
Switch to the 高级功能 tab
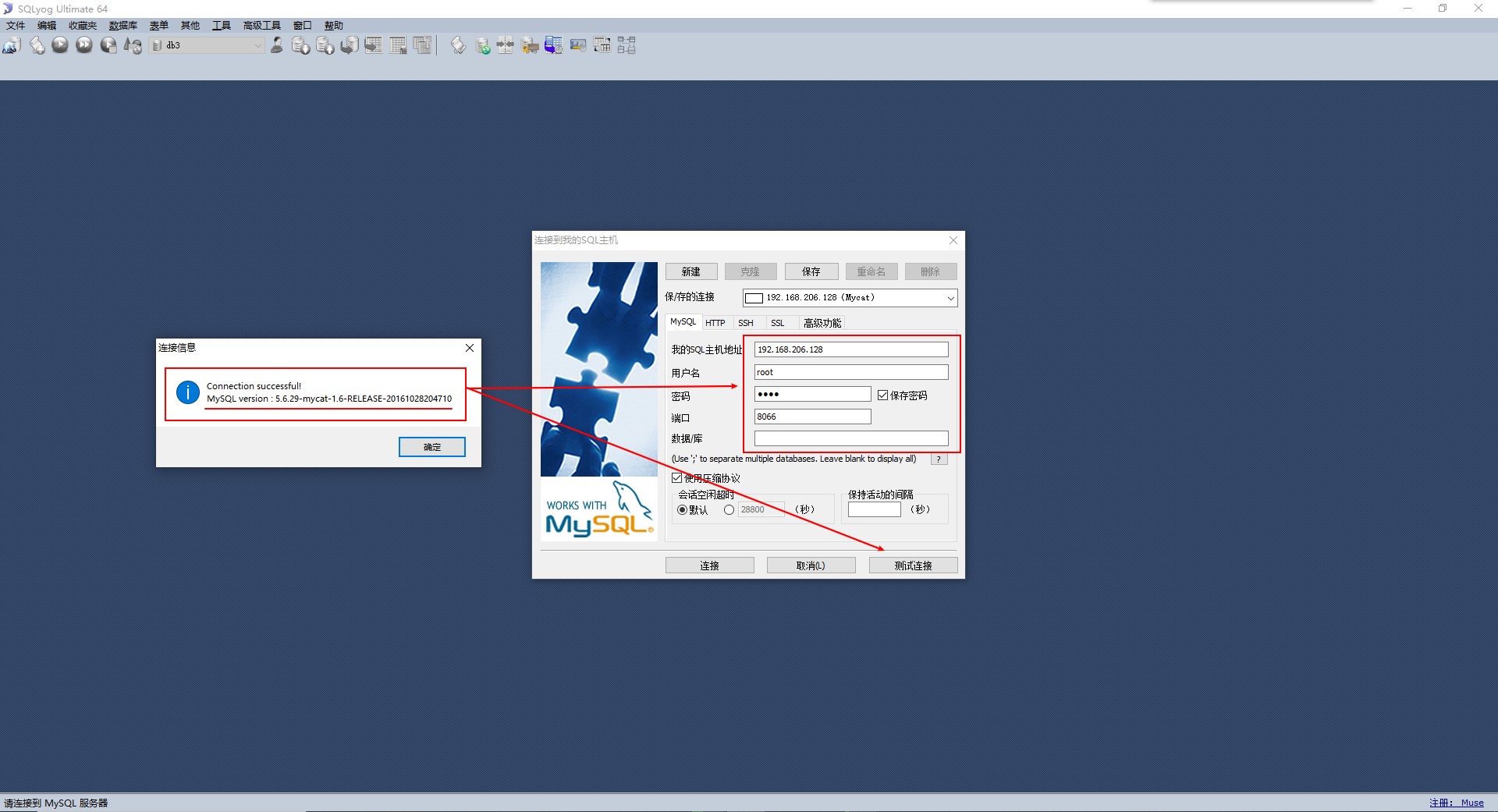point(822,323)
